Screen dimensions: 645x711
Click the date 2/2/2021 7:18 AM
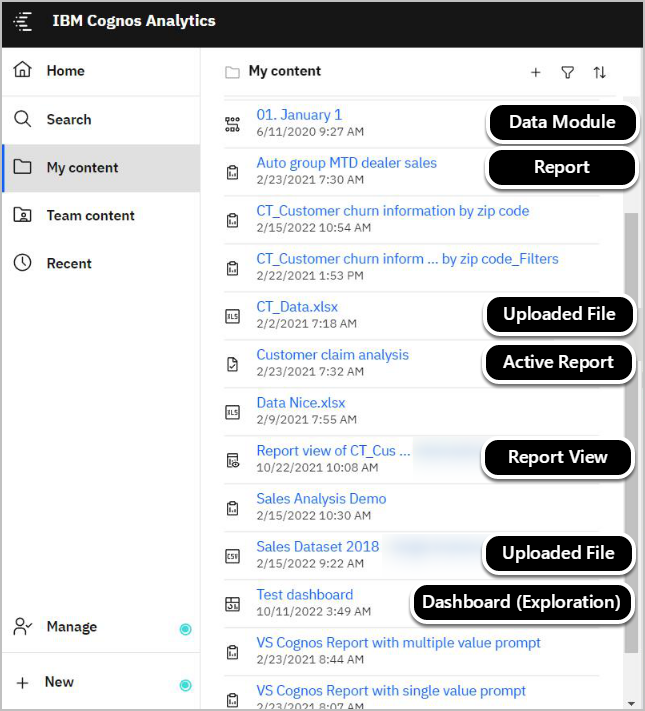[x=307, y=324]
